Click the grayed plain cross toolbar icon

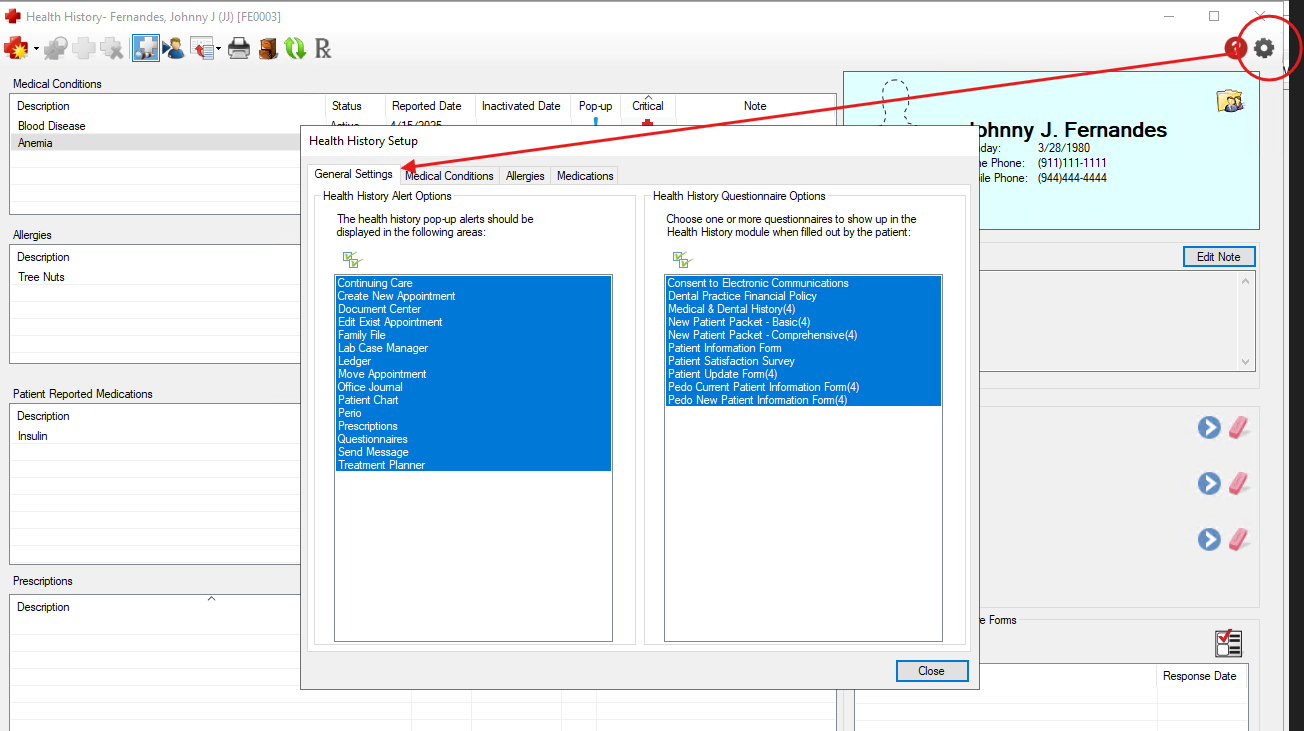pos(84,47)
